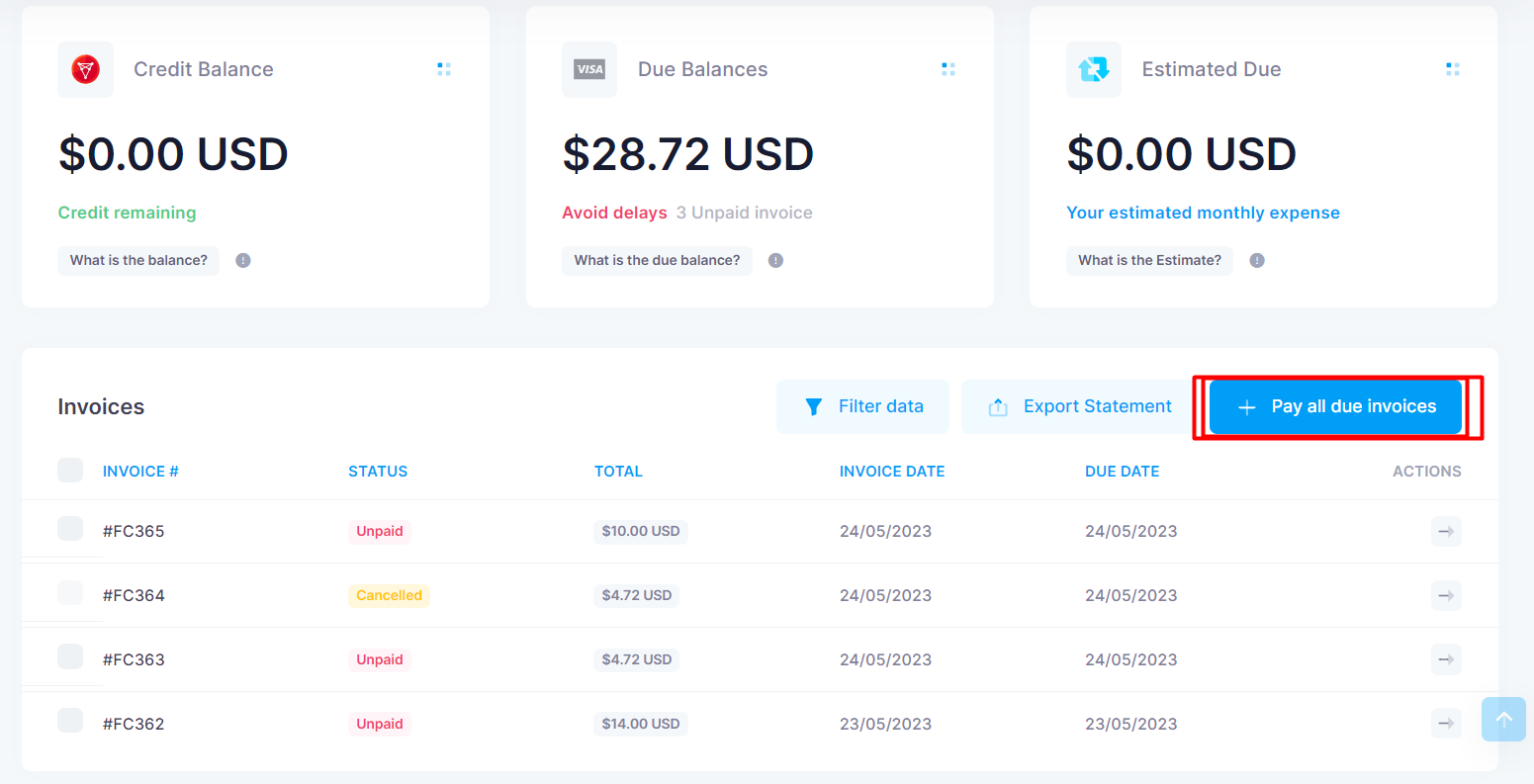Open invoice #FC362 using its arrow action
This screenshot has width=1534, height=784.
[x=1446, y=724]
